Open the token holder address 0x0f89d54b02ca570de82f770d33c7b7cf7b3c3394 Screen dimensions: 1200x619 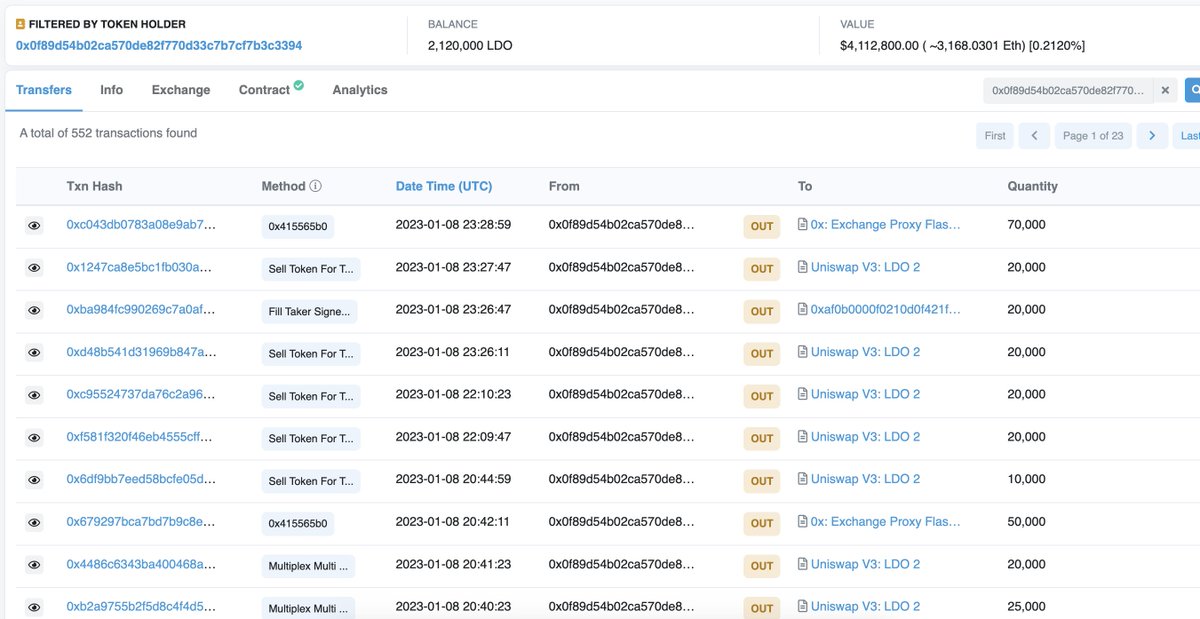coord(159,46)
